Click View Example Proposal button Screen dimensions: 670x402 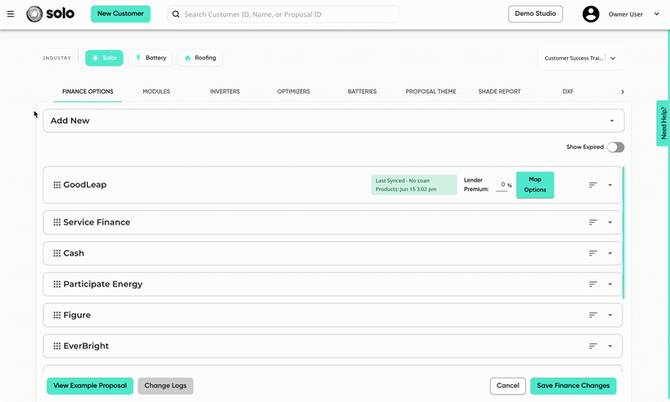90,386
